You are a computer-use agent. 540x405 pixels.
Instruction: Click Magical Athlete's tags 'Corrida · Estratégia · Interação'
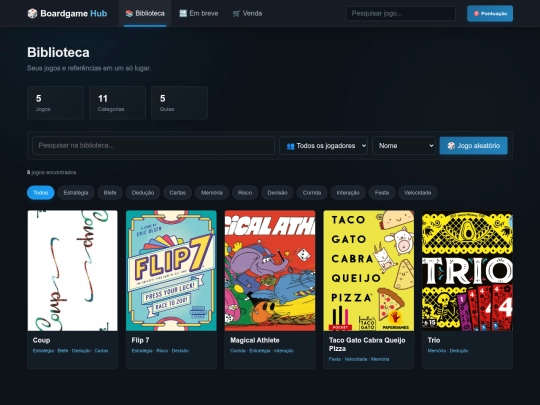click(262, 351)
